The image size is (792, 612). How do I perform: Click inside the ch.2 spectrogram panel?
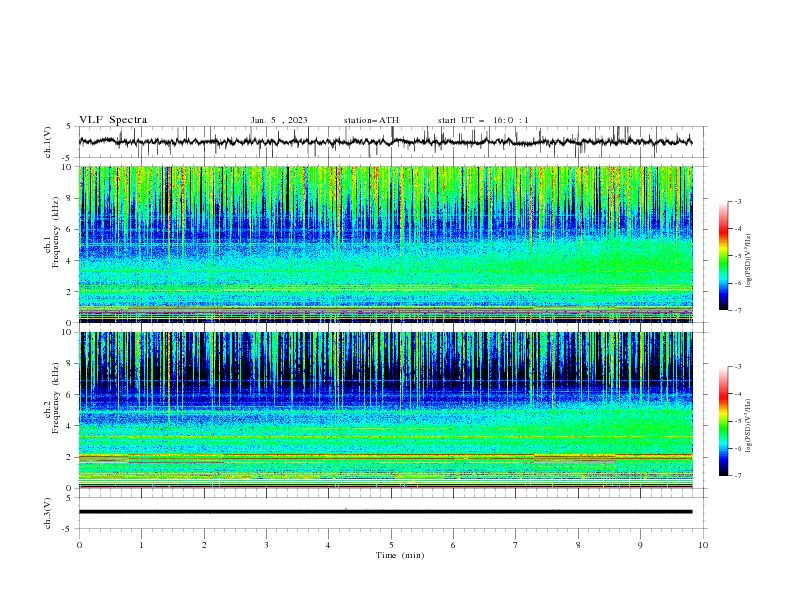[x=386, y=410]
